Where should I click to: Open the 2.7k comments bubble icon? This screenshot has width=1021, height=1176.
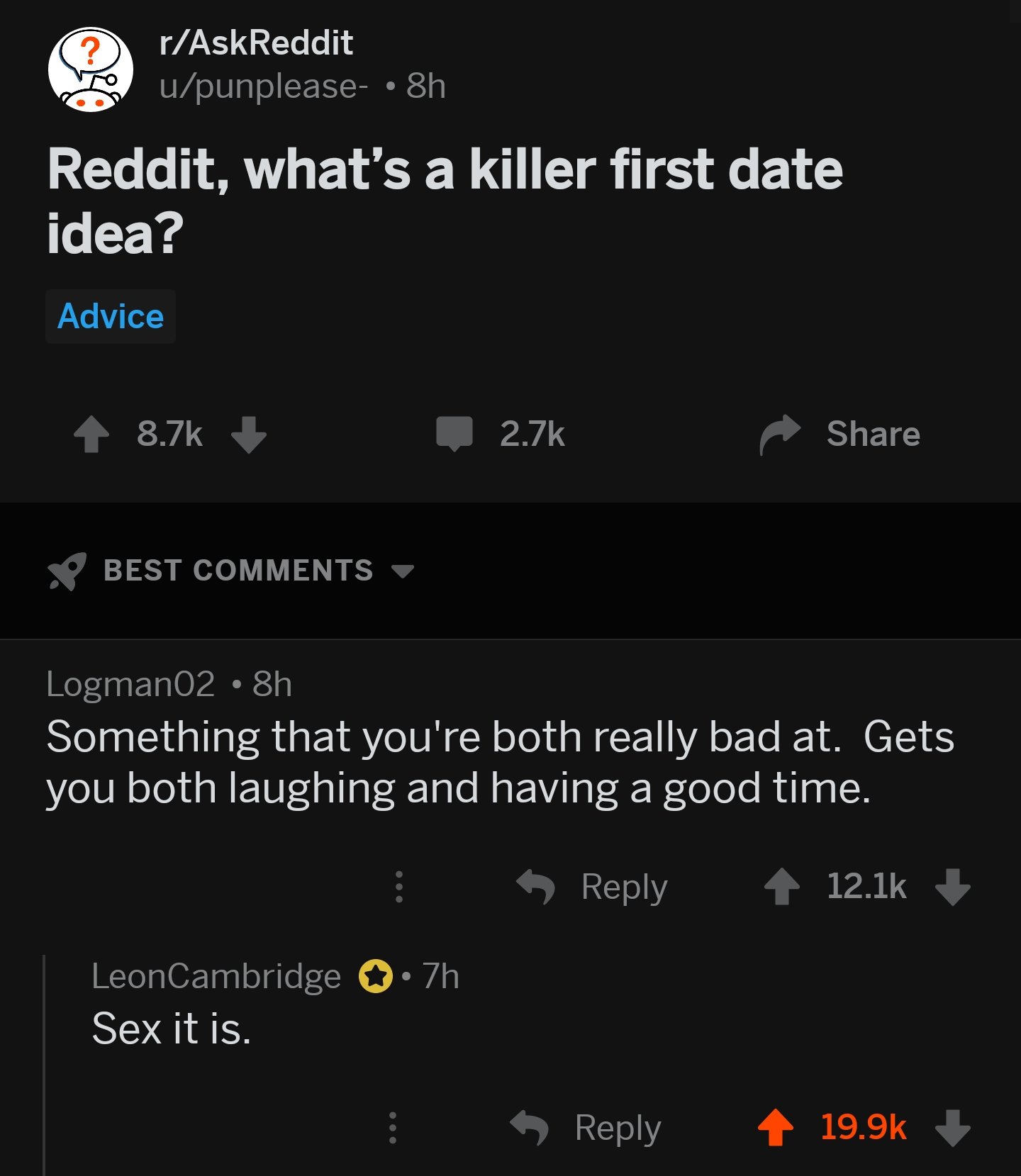pyautogui.click(x=454, y=434)
